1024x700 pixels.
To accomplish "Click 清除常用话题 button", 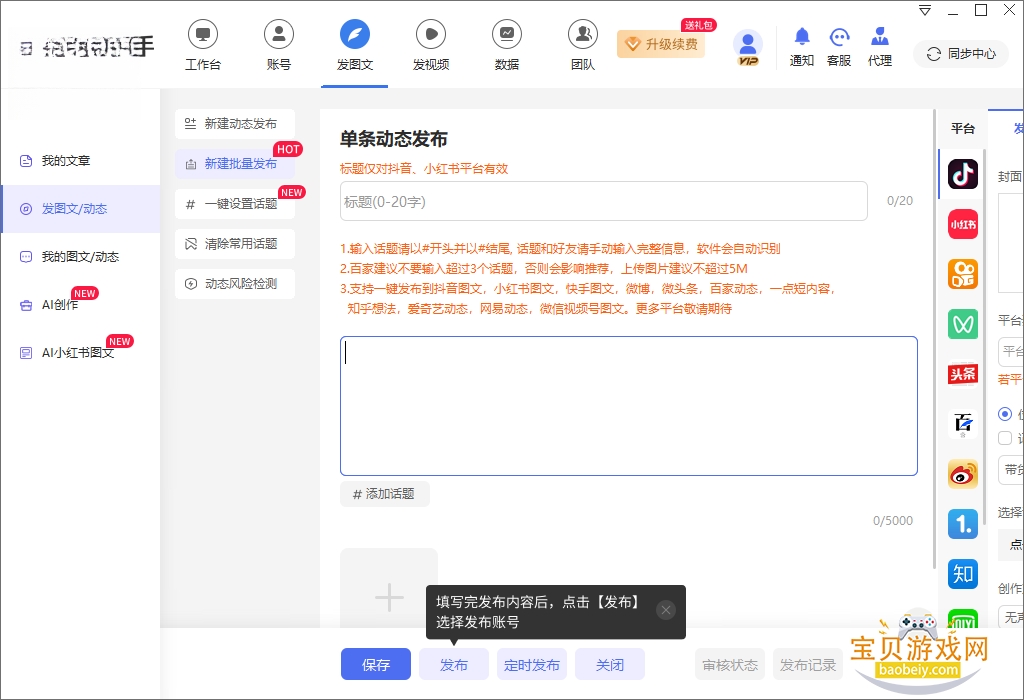I will [235, 244].
